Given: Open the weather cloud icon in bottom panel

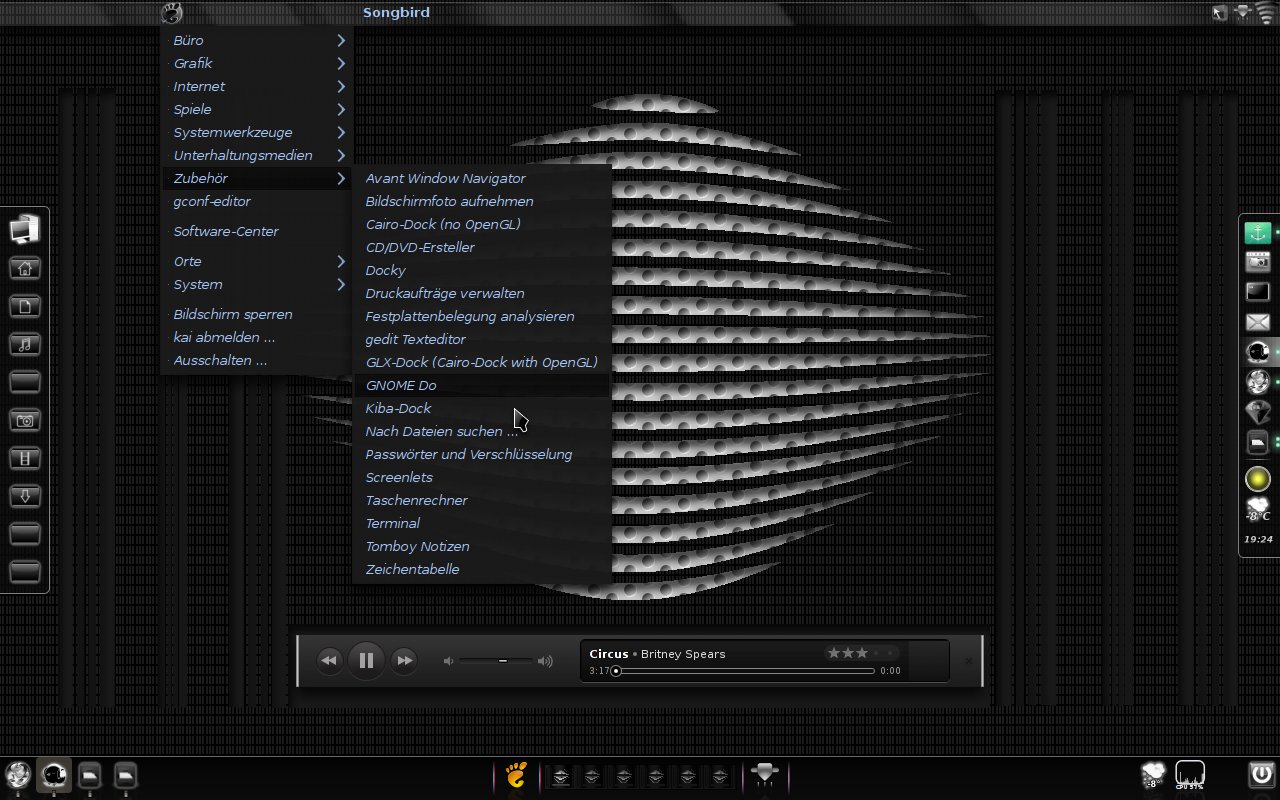Looking at the screenshot, I should tap(1154, 775).
